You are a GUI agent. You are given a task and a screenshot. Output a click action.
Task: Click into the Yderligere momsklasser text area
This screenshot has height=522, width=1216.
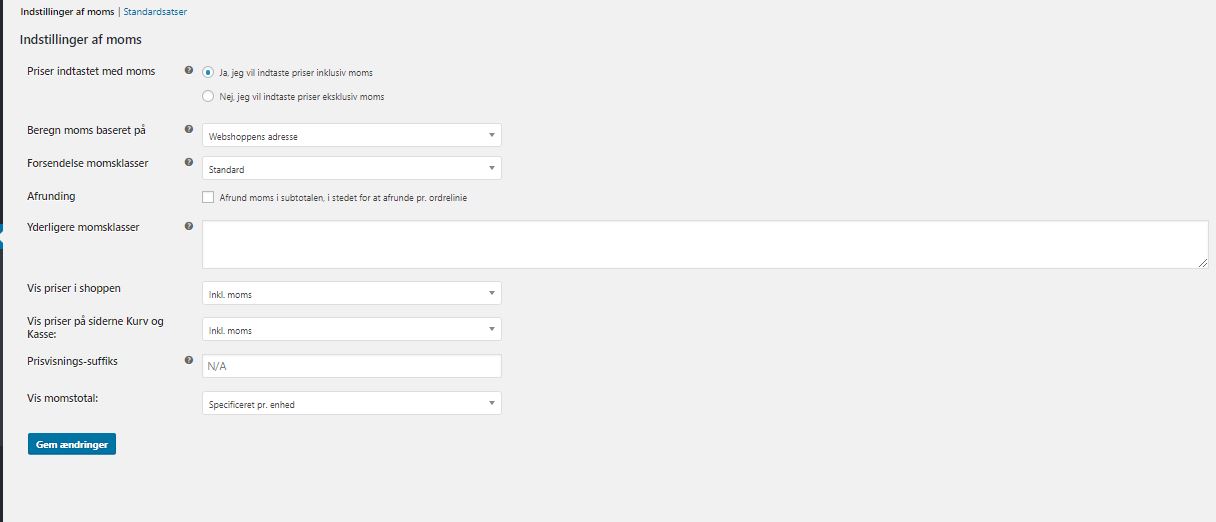pyautogui.click(x=704, y=244)
